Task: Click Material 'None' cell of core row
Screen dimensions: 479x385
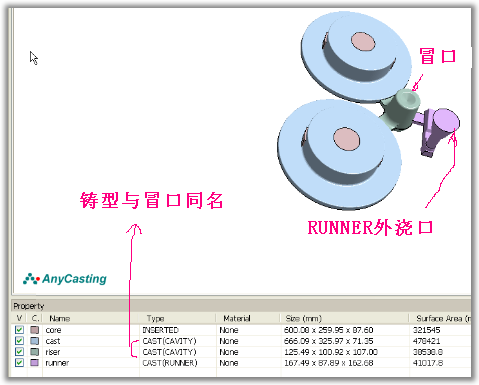Action: coord(229,330)
